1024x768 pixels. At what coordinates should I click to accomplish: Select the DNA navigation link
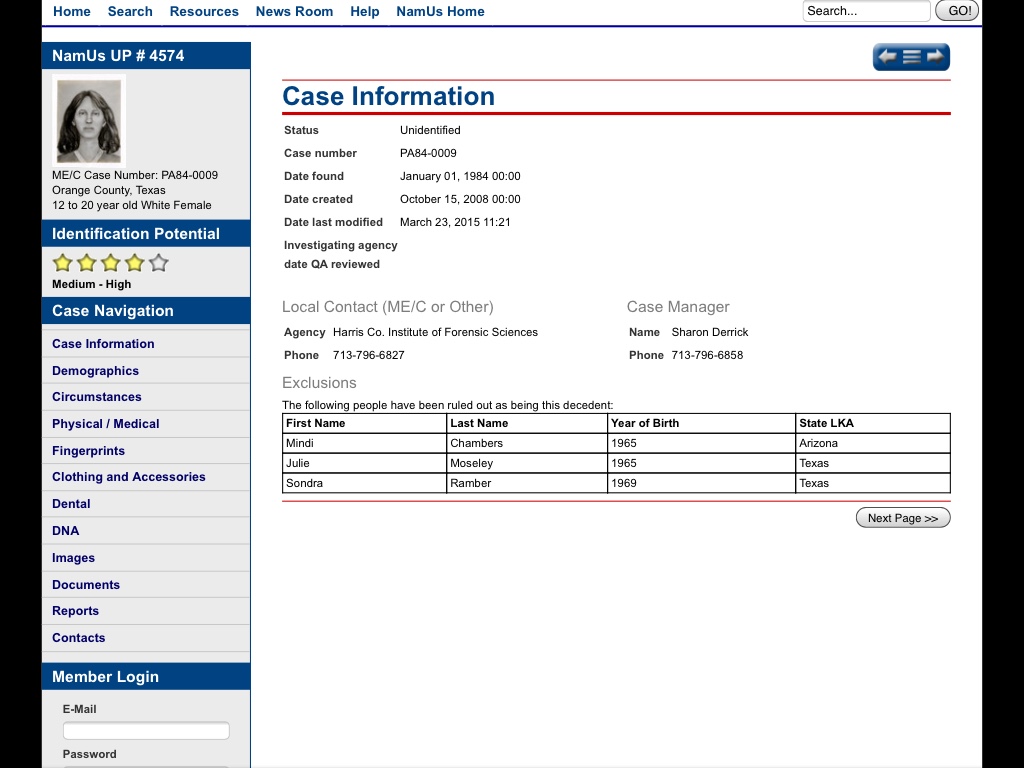coord(65,531)
